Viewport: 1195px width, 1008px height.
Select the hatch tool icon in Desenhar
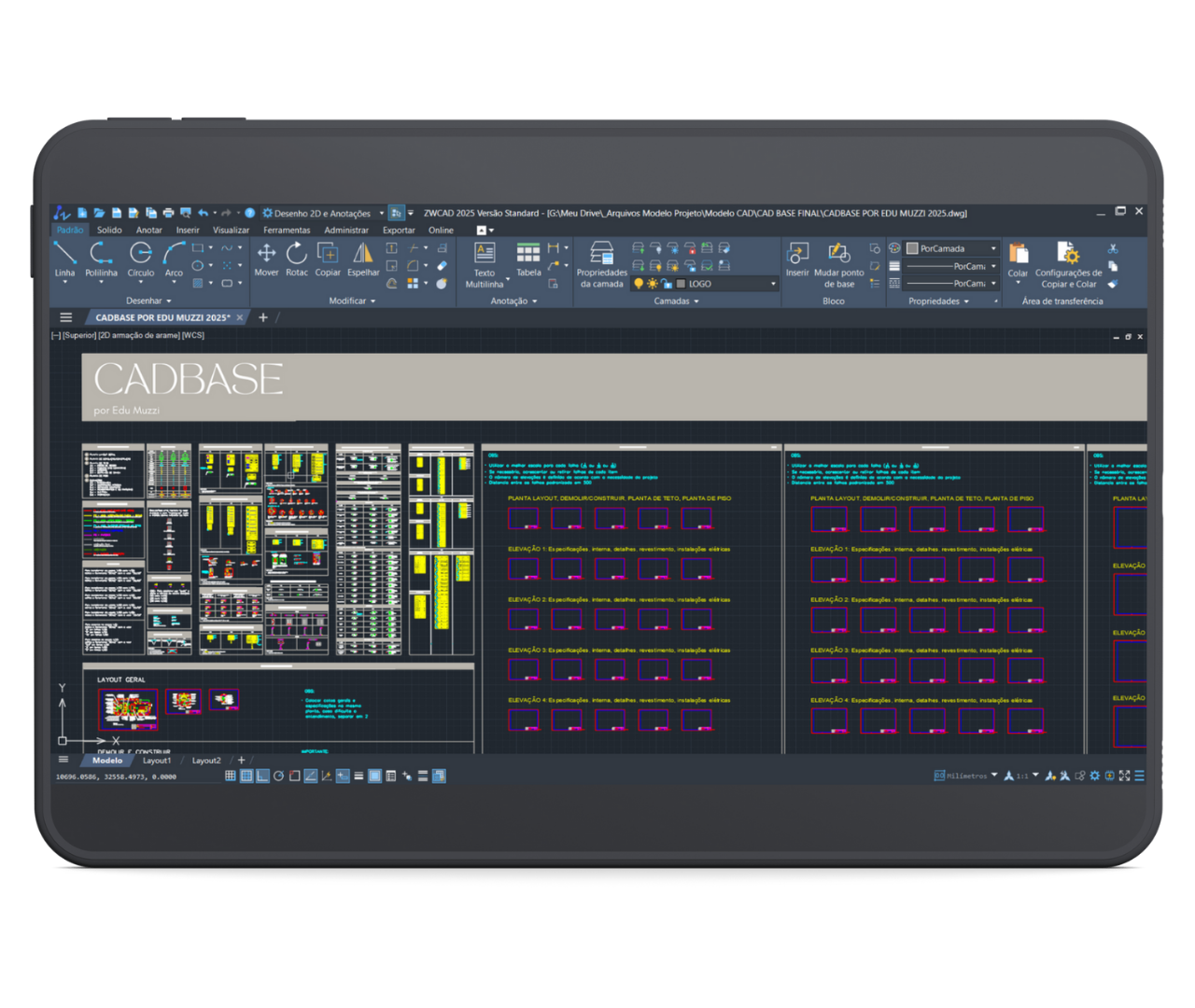tap(198, 283)
